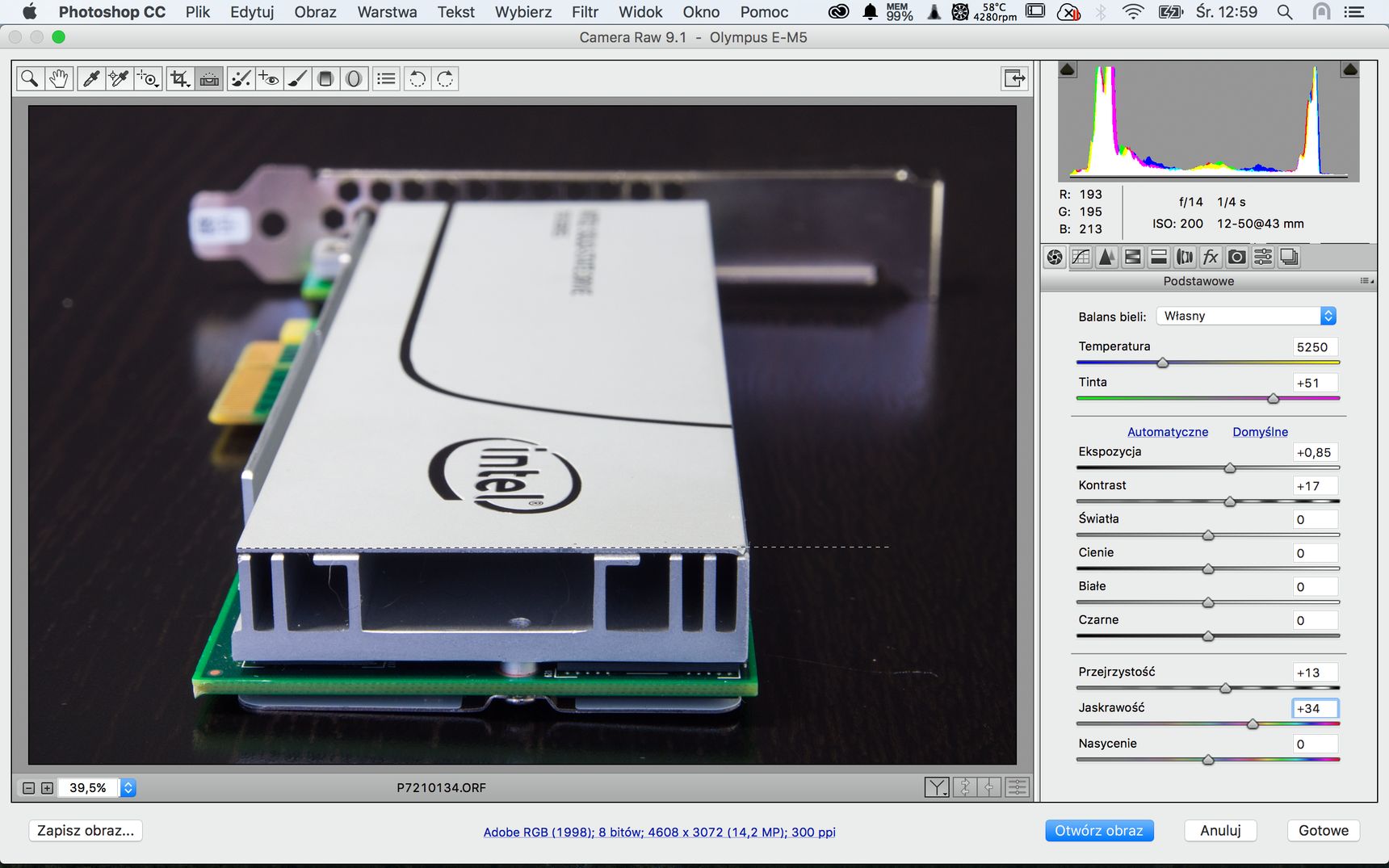This screenshot has width=1389, height=868.
Task: Open the Widok menu
Action: (x=640, y=12)
